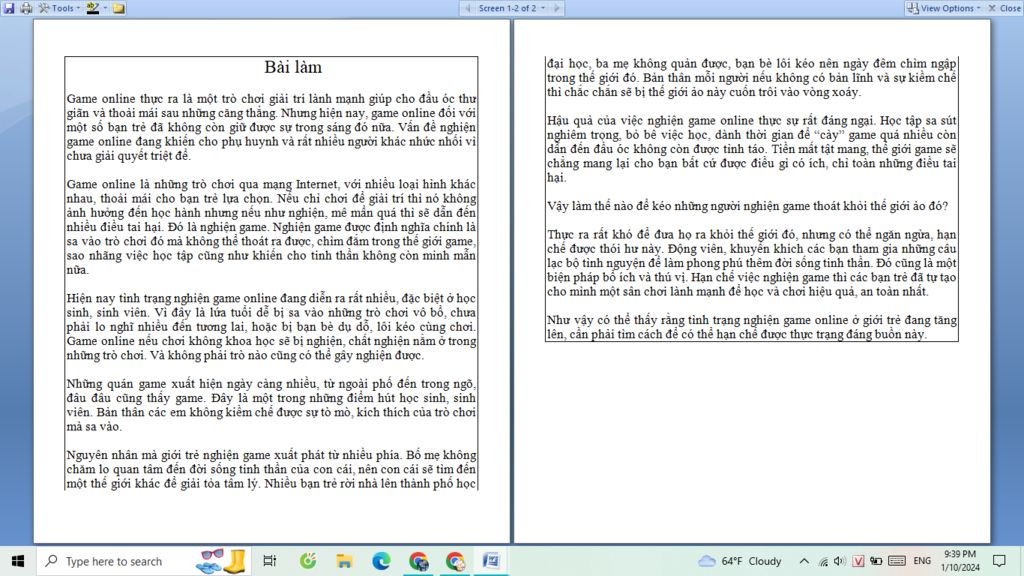Click the volume speaker tray icon
This screenshot has width=1024, height=576.
click(840, 561)
